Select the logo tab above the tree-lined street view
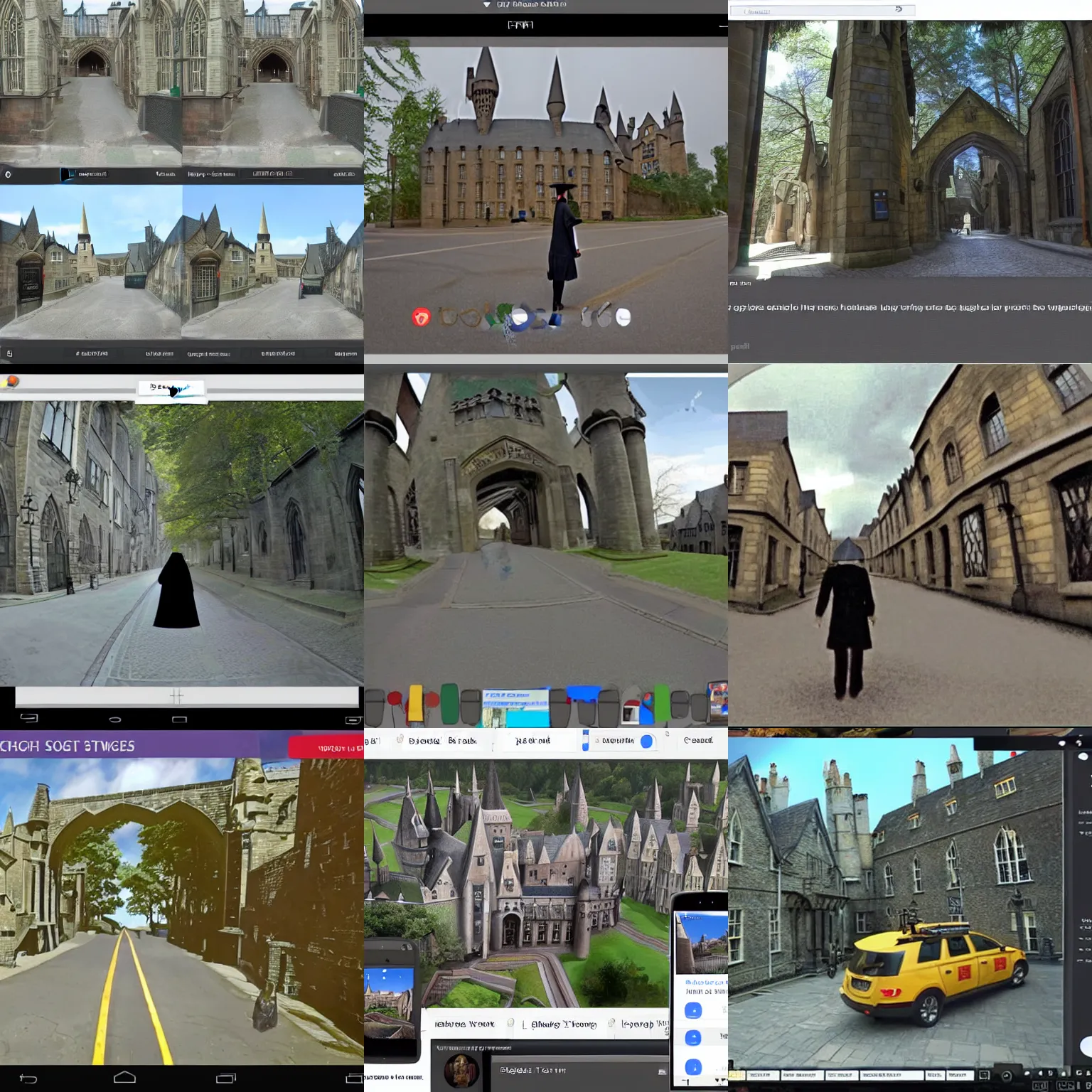Screen dimensions: 1092x1092 pos(171,390)
